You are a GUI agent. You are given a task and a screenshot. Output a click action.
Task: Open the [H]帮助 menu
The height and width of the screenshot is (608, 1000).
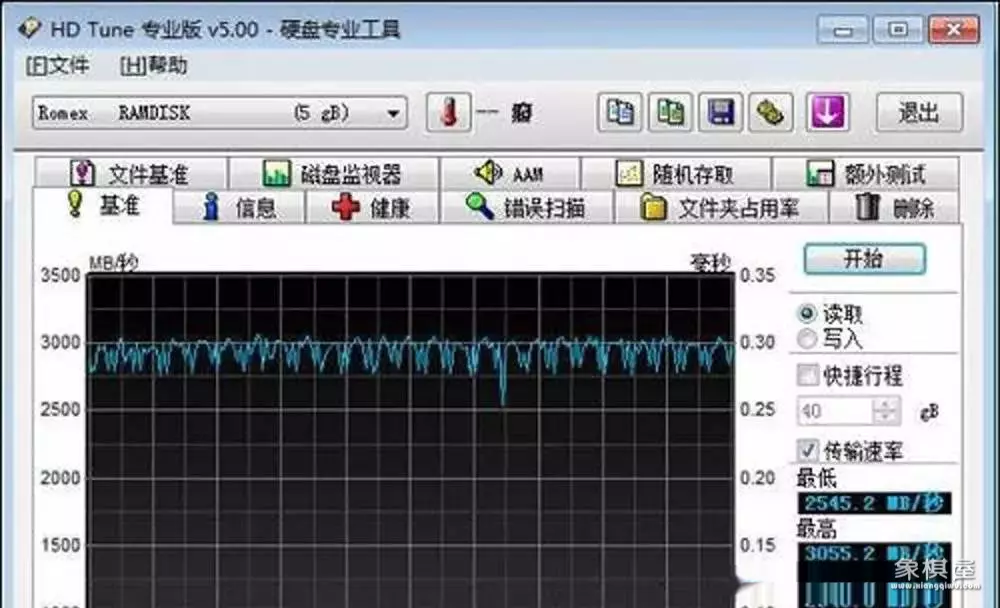(x=154, y=65)
